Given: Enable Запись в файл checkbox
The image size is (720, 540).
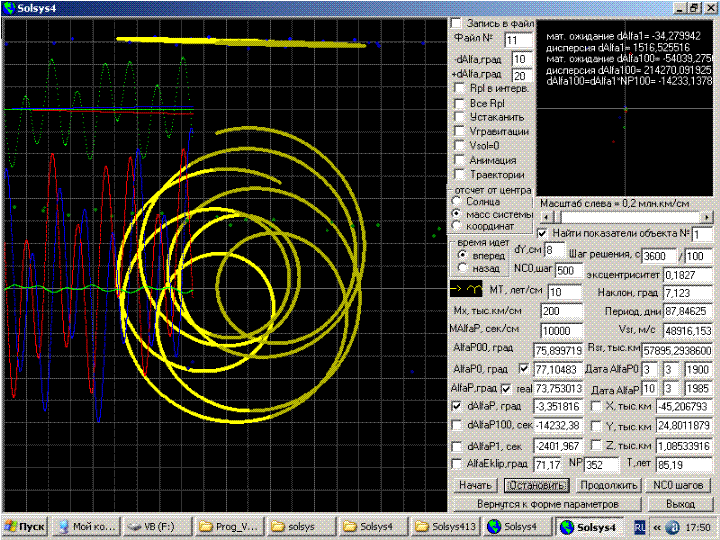Looking at the screenshot, I should tap(456, 23).
